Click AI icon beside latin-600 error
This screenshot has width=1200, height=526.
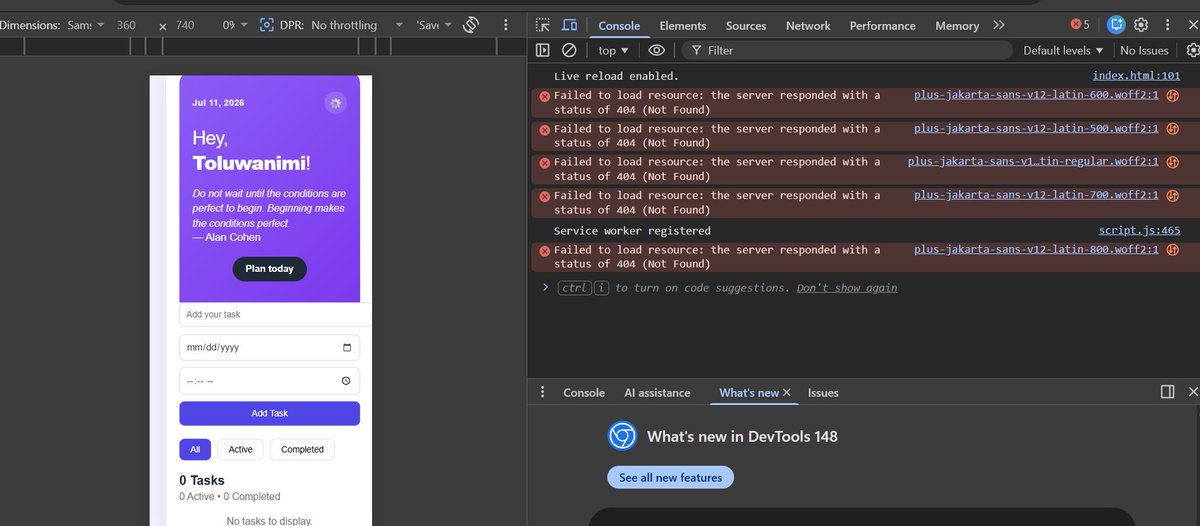1173,96
